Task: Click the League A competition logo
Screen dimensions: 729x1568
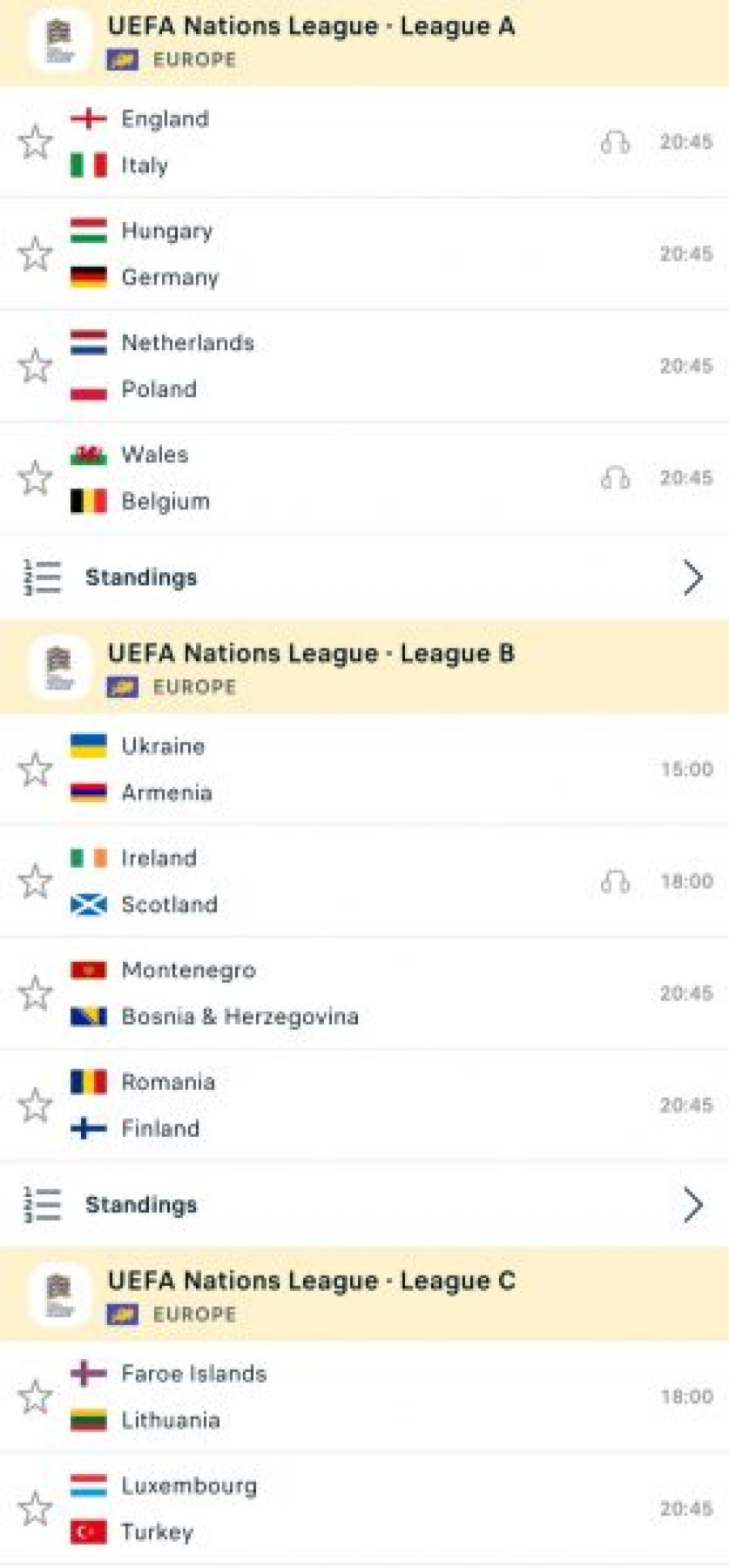Action: click(59, 42)
